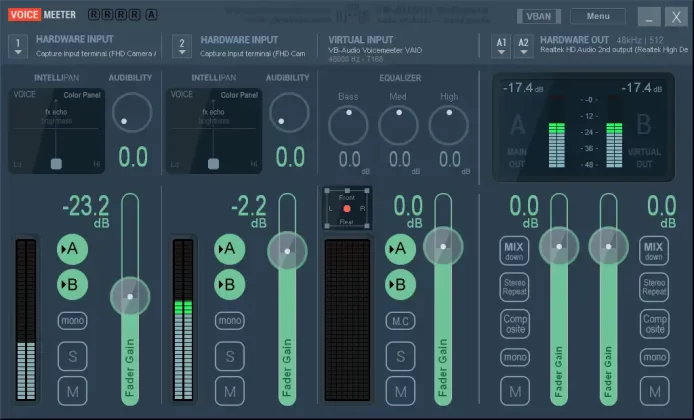Click bus B output Fader Gain knob
Screen dimensions: 694x420
(609, 247)
